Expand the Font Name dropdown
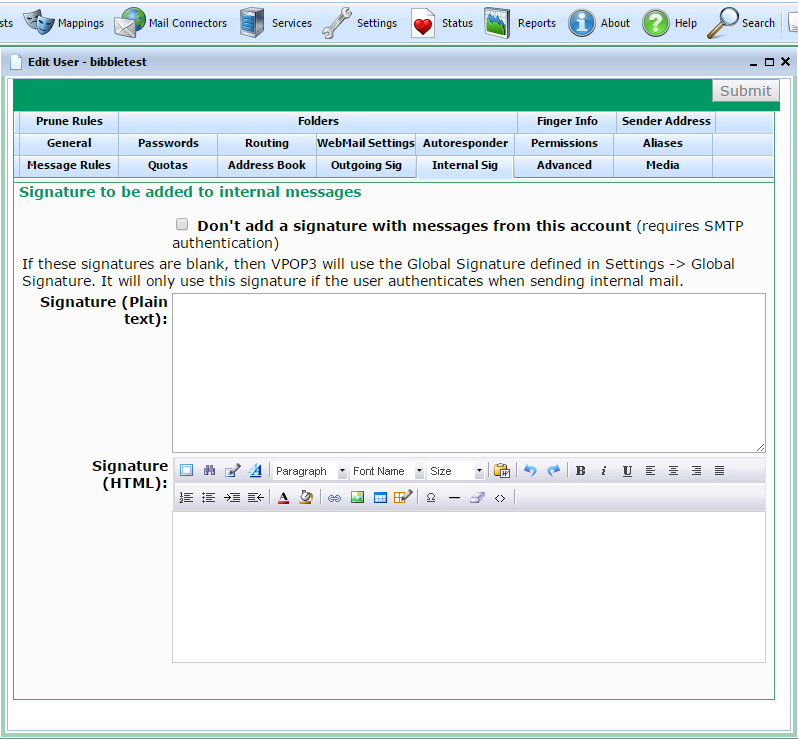Screen dimensions: 798x739 [387, 471]
